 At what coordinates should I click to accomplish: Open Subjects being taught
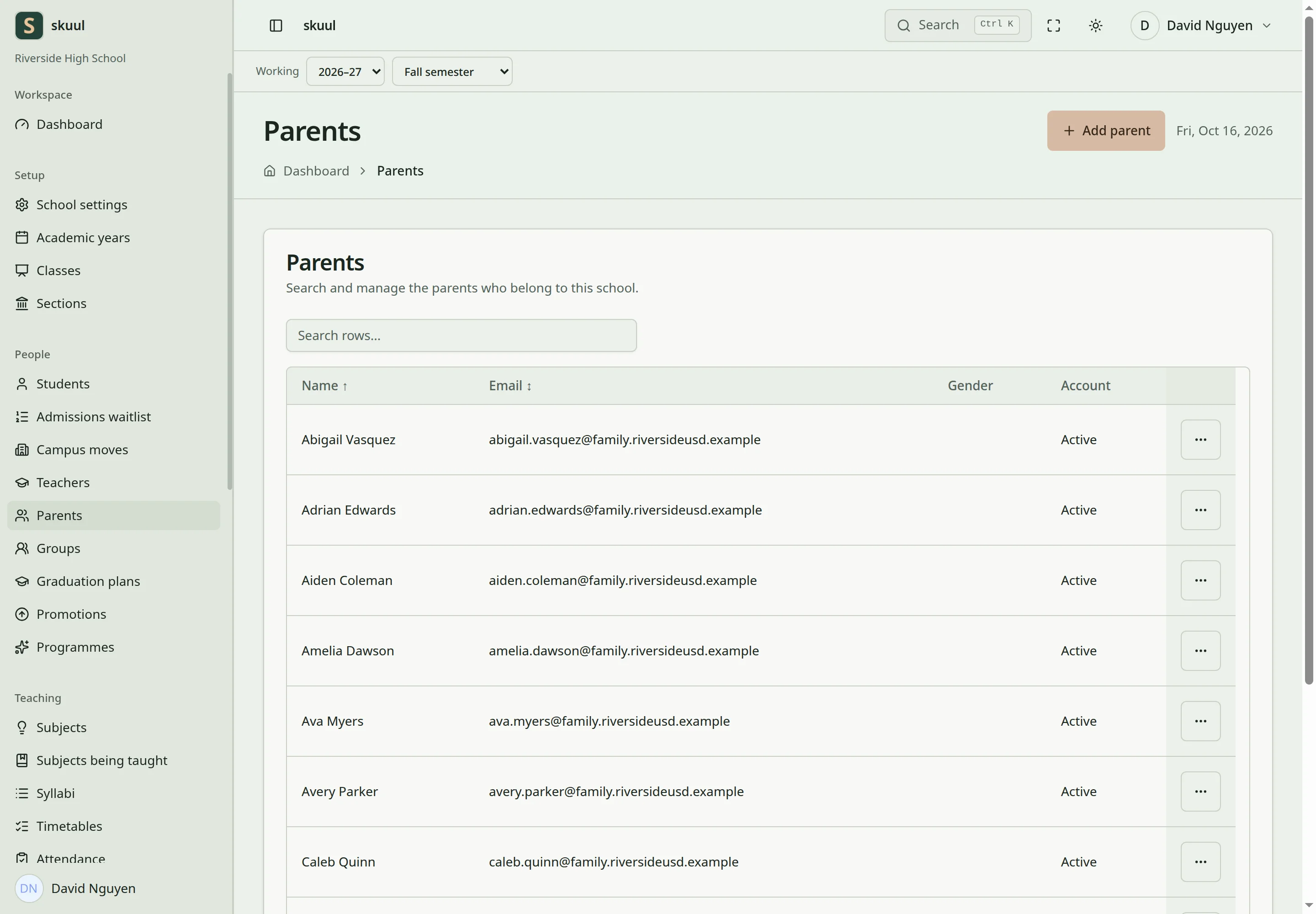click(x=113, y=760)
